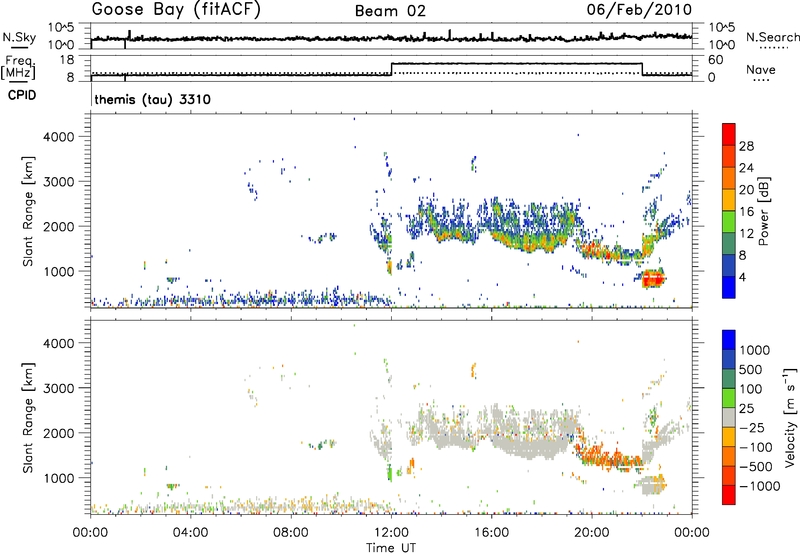Screen dimensions: 800x554
Task: Click the Time UT axis label
Action: point(391,548)
